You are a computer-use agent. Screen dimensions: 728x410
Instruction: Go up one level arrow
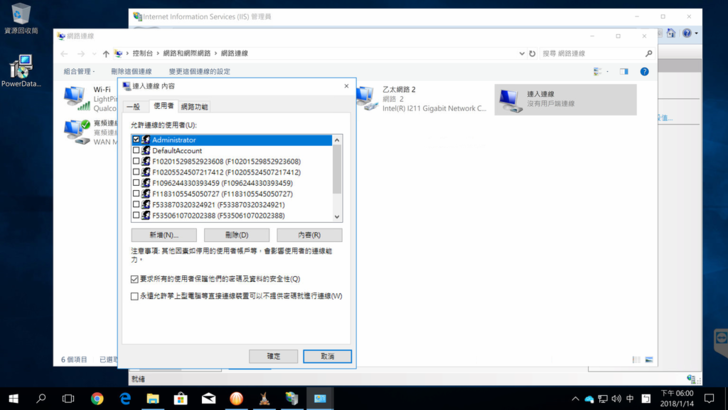(106, 54)
